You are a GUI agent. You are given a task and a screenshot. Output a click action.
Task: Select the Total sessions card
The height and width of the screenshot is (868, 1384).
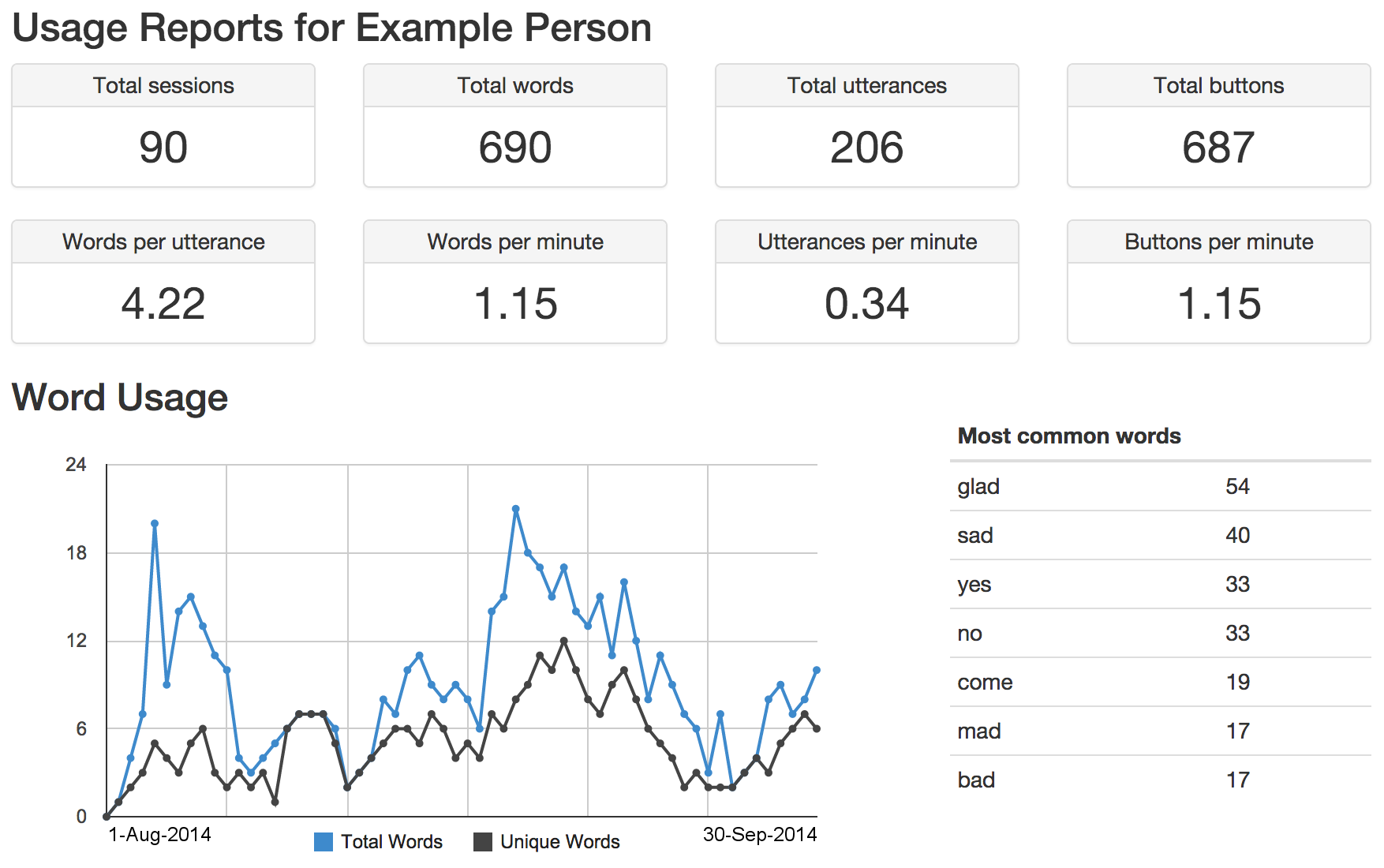point(163,126)
